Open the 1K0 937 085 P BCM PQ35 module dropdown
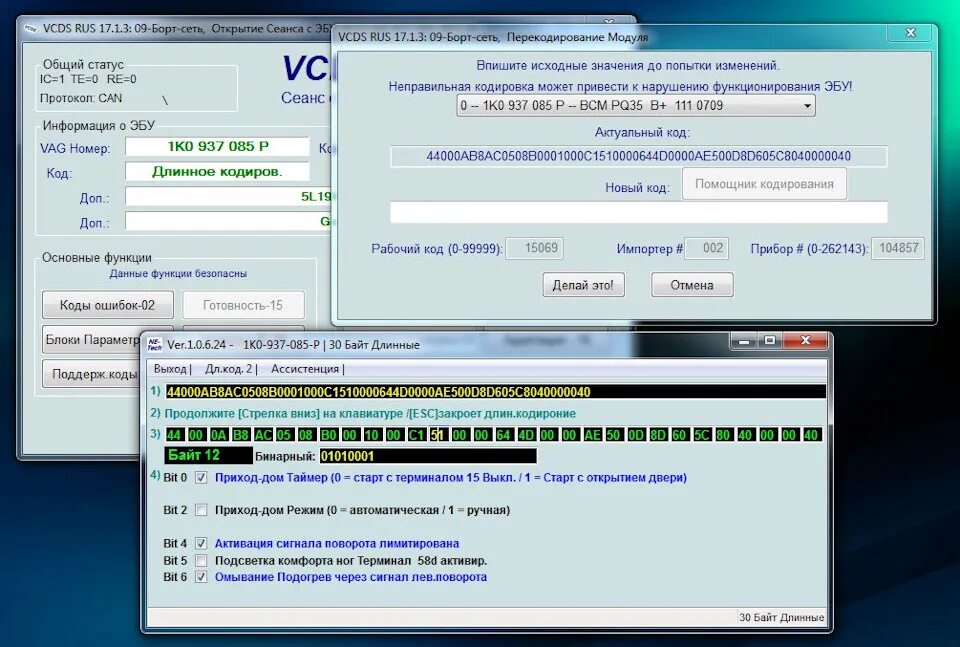960x647 pixels. [x=636, y=105]
